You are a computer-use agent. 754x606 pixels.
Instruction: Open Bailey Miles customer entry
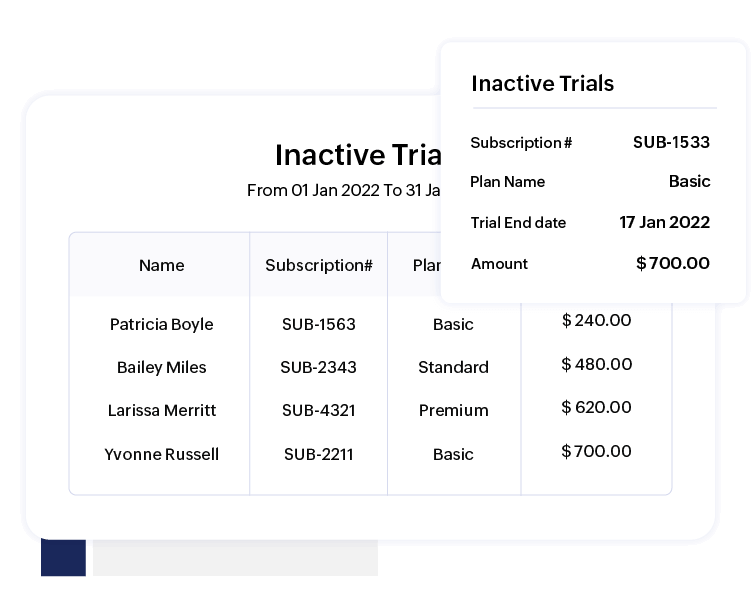(x=162, y=367)
